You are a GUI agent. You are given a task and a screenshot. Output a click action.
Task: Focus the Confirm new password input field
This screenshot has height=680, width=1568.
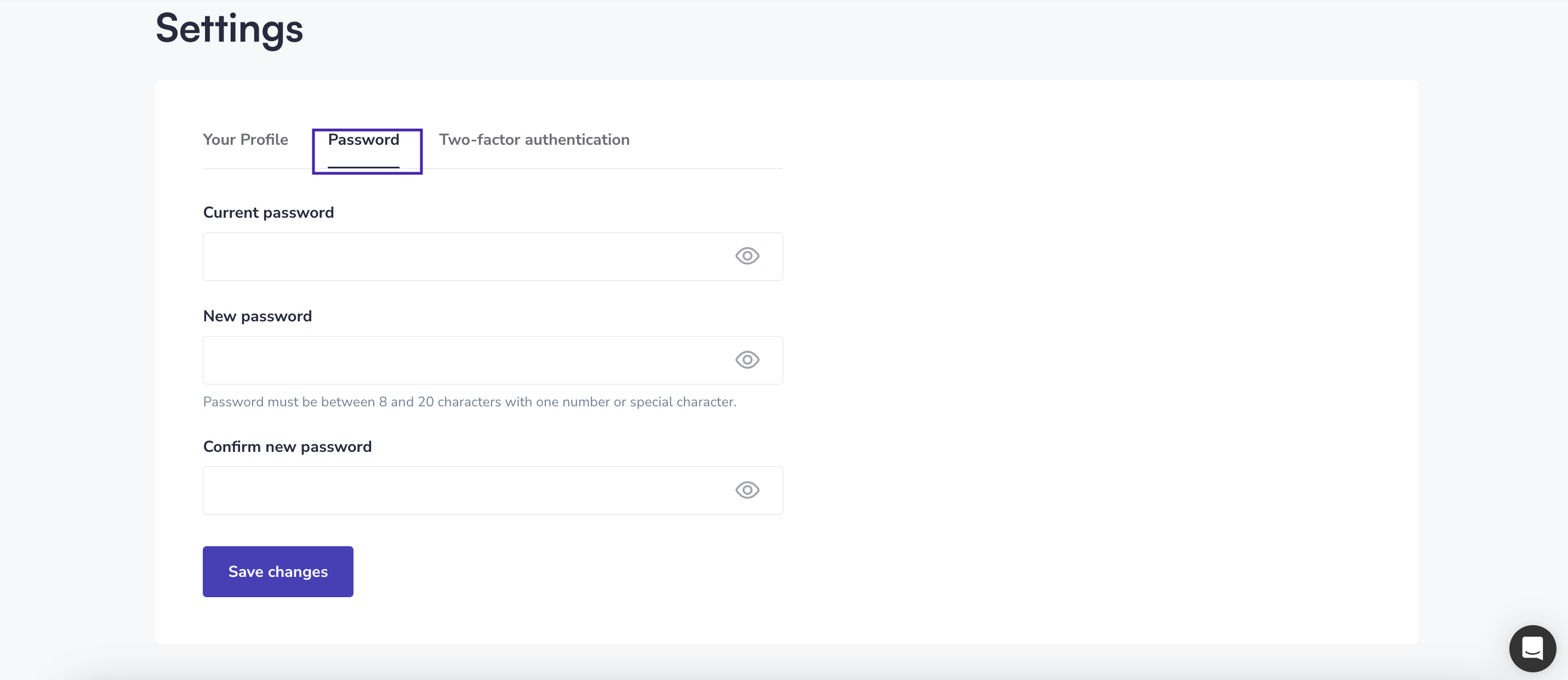click(x=493, y=490)
